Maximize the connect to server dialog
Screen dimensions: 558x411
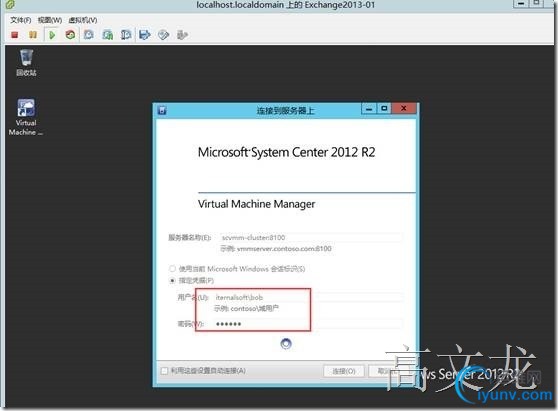click(384, 108)
